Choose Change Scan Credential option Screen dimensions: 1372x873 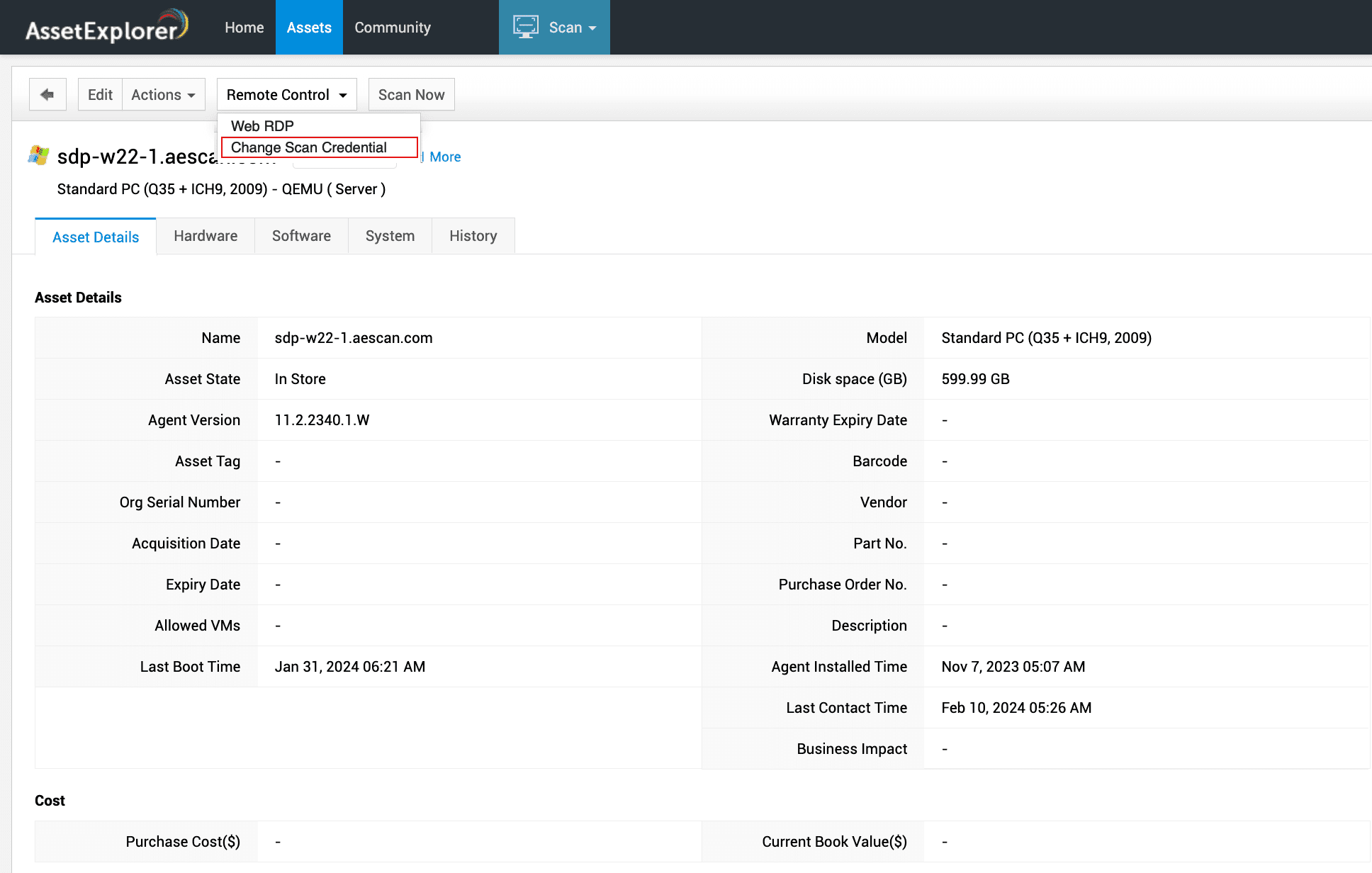[309, 147]
